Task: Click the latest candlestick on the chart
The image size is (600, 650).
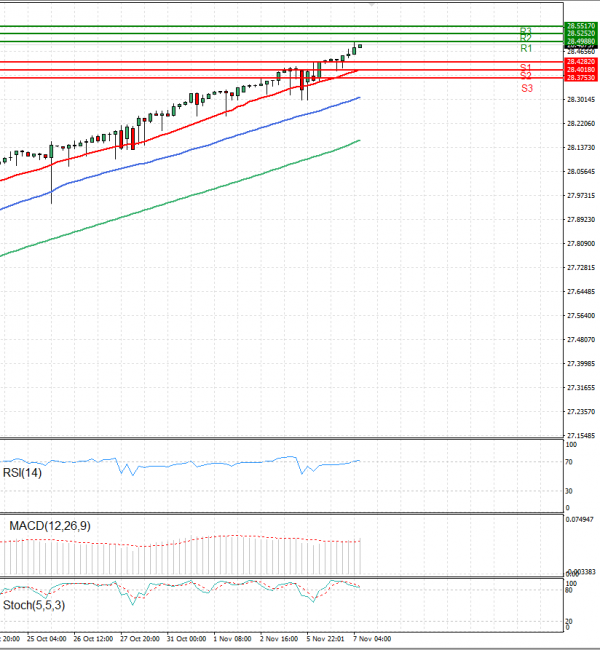Action: click(x=359, y=45)
